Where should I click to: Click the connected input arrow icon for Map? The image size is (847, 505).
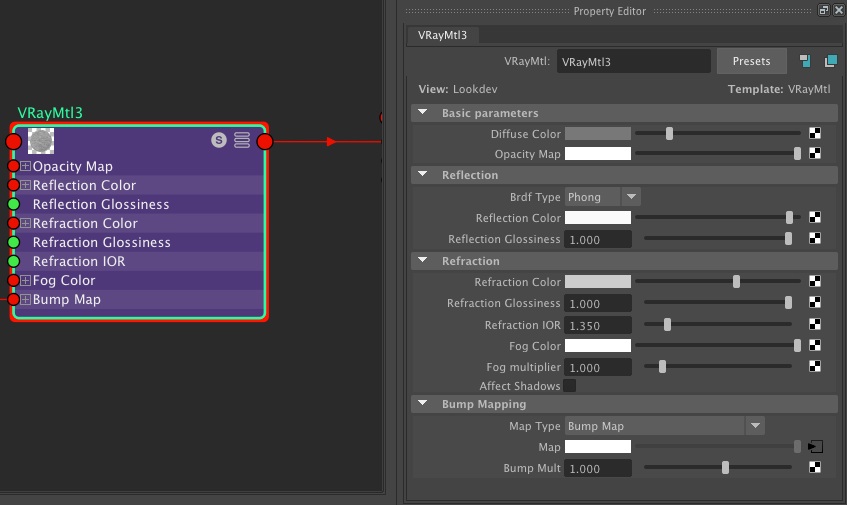(x=815, y=447)
